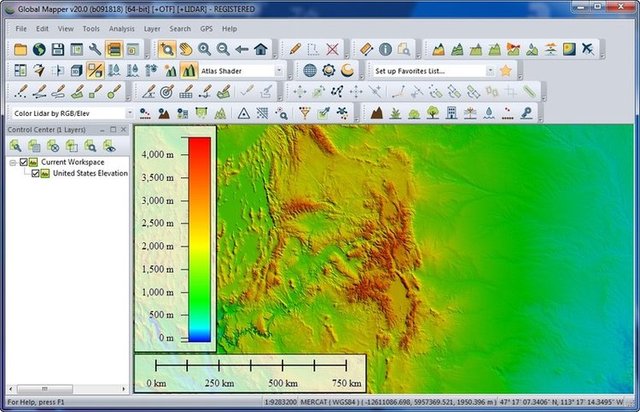Select the United States Elevation layer name
640x412 pixels.
coord(90,173)
